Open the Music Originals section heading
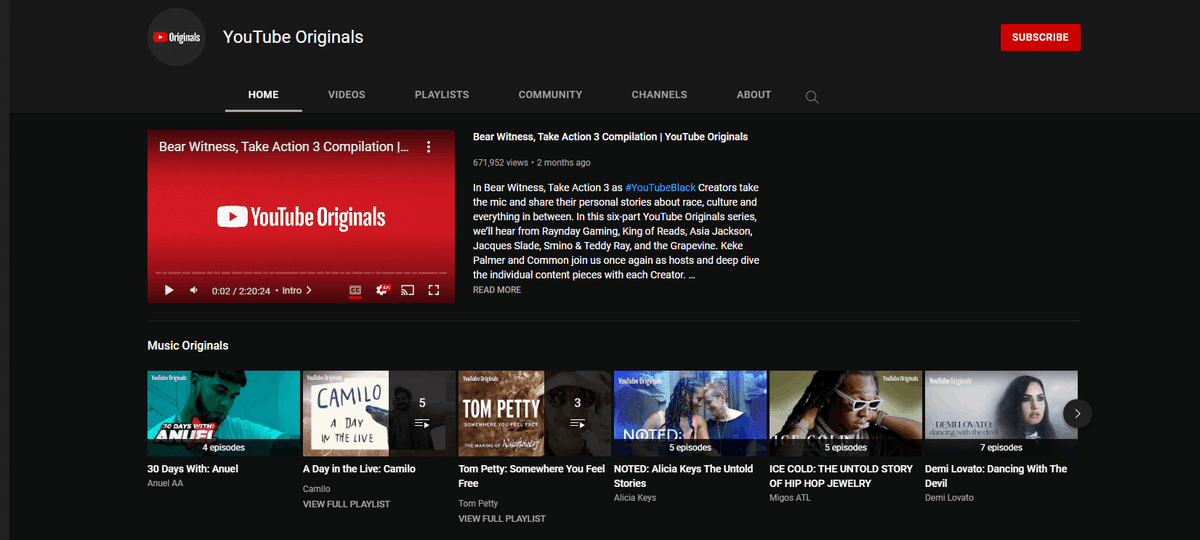The height and width of the screenshot is (540, 1200). point(188,346)
